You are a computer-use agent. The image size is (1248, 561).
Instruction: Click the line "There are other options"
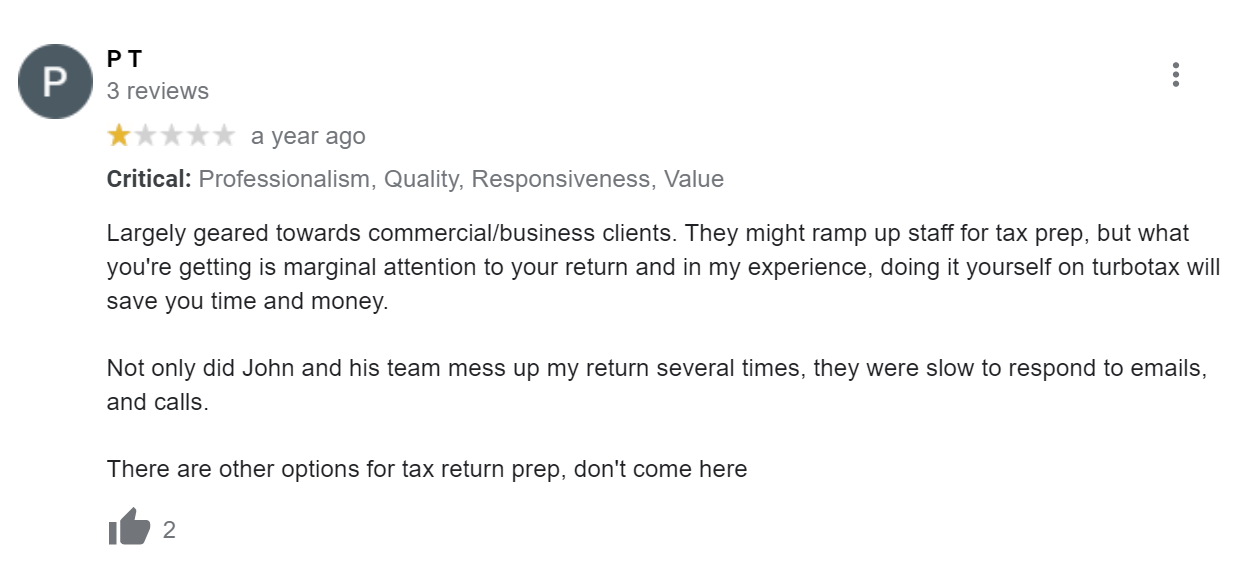coord(427,469)
